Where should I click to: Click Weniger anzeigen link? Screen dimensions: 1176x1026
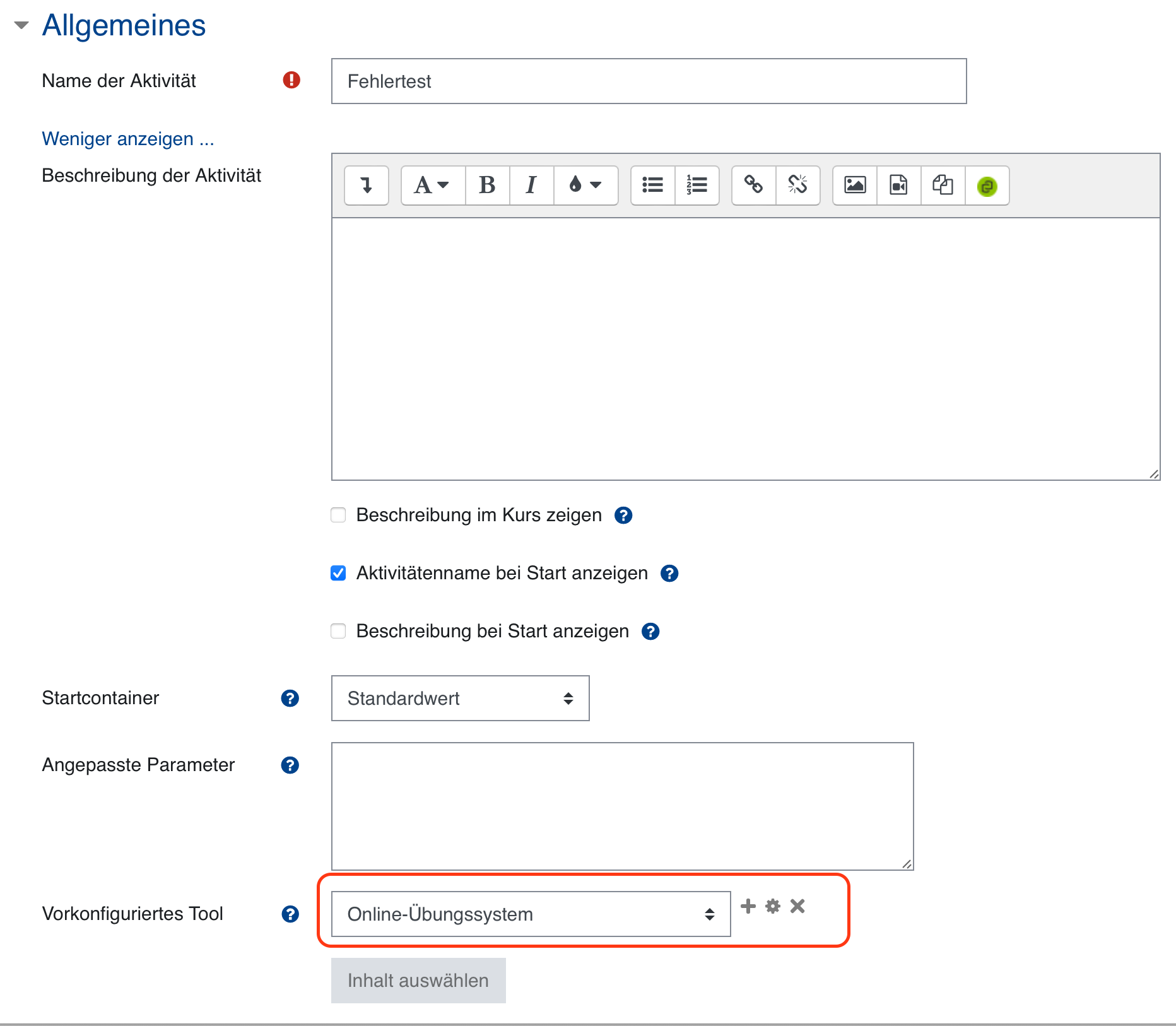click(x=128, y=139)
